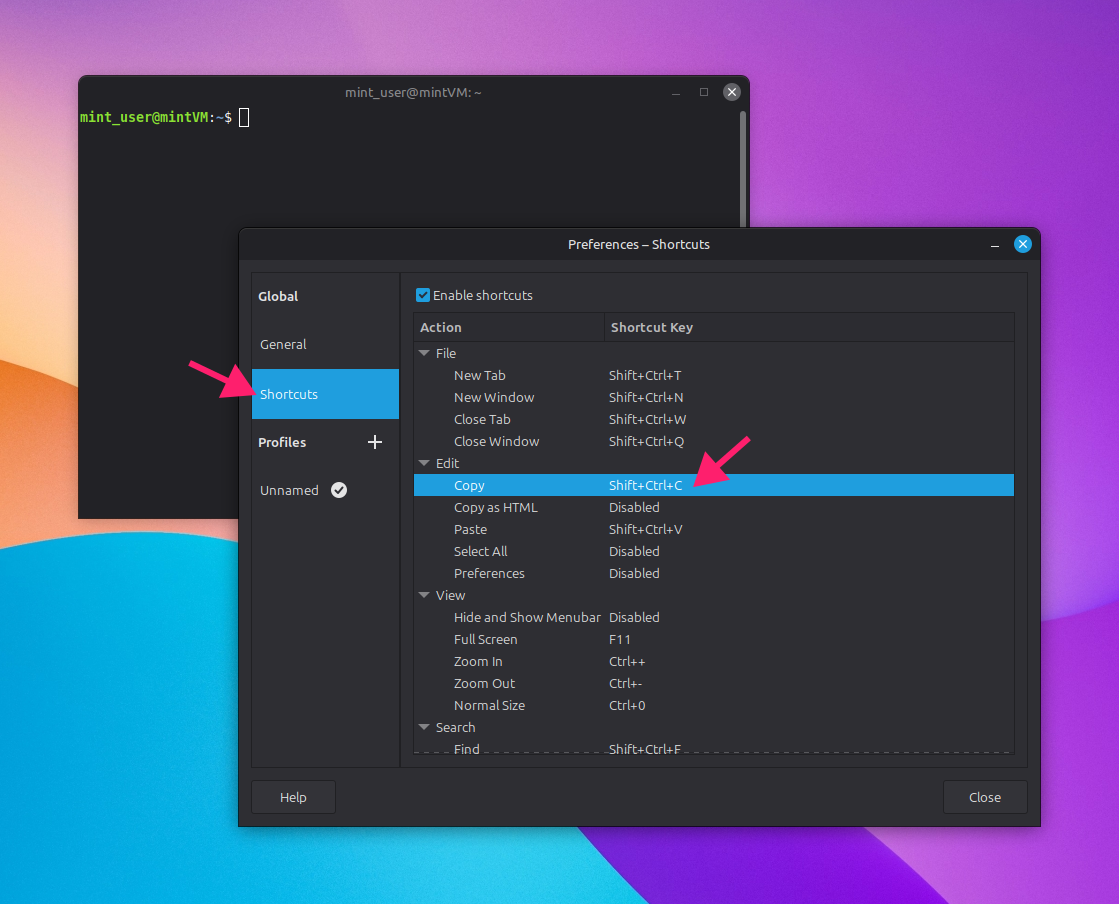Edit the Shift+Ctrl+V shortcut for Paste

point(646,529)
